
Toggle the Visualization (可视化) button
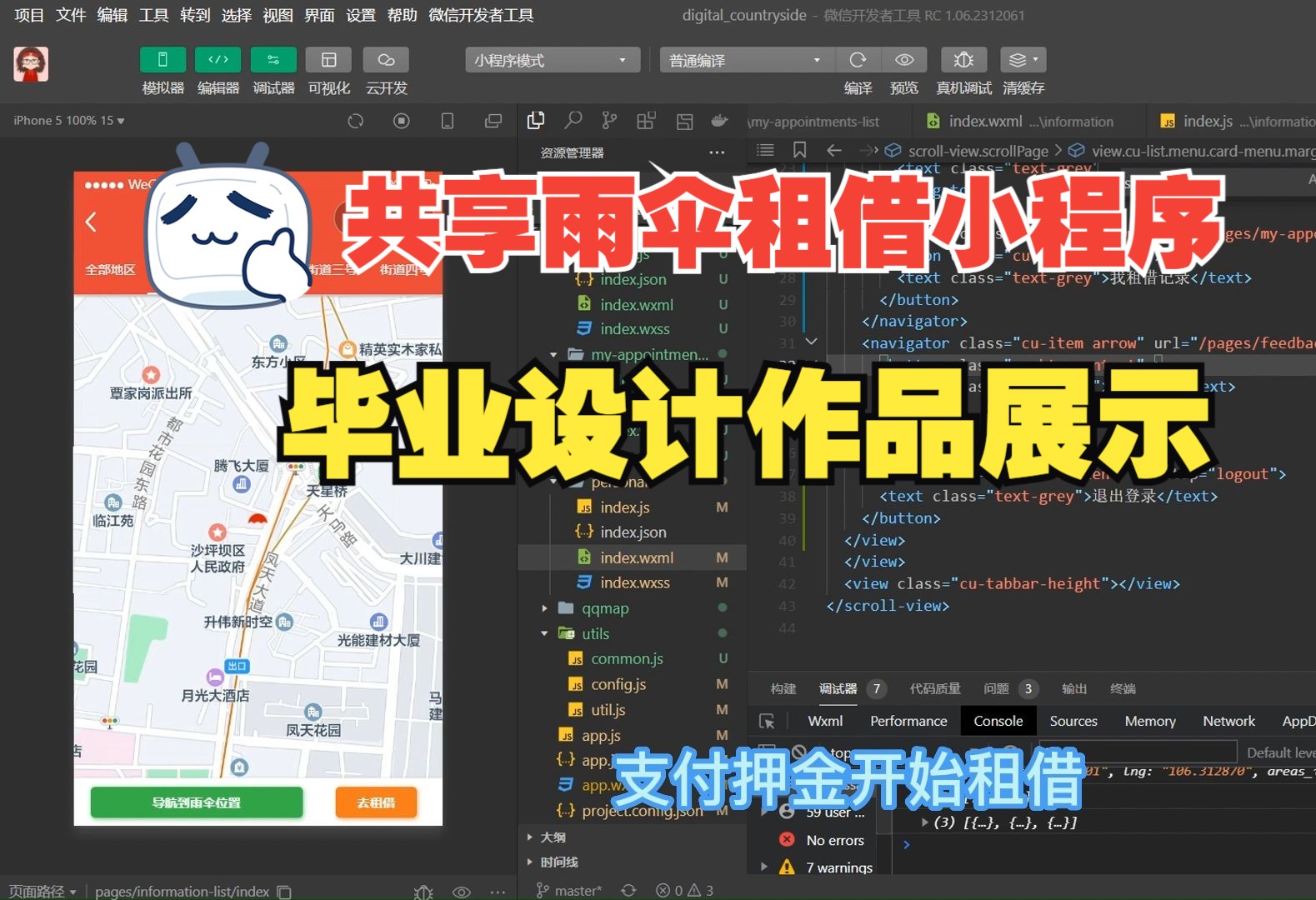coord(328,60)
